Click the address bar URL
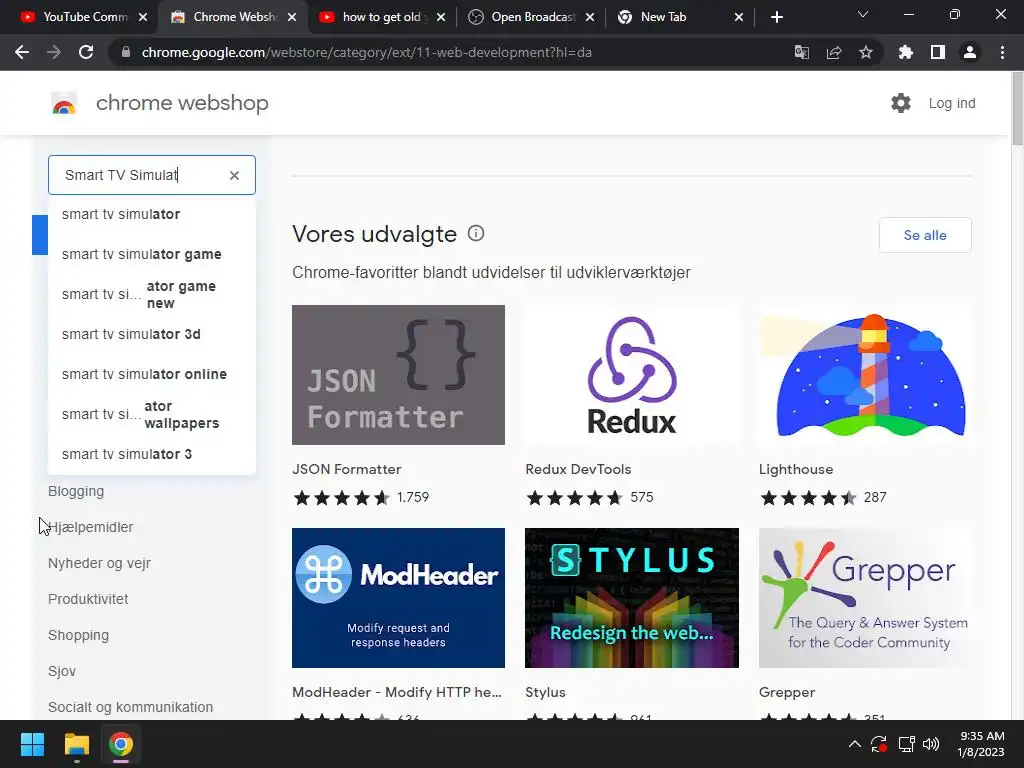 366,52
